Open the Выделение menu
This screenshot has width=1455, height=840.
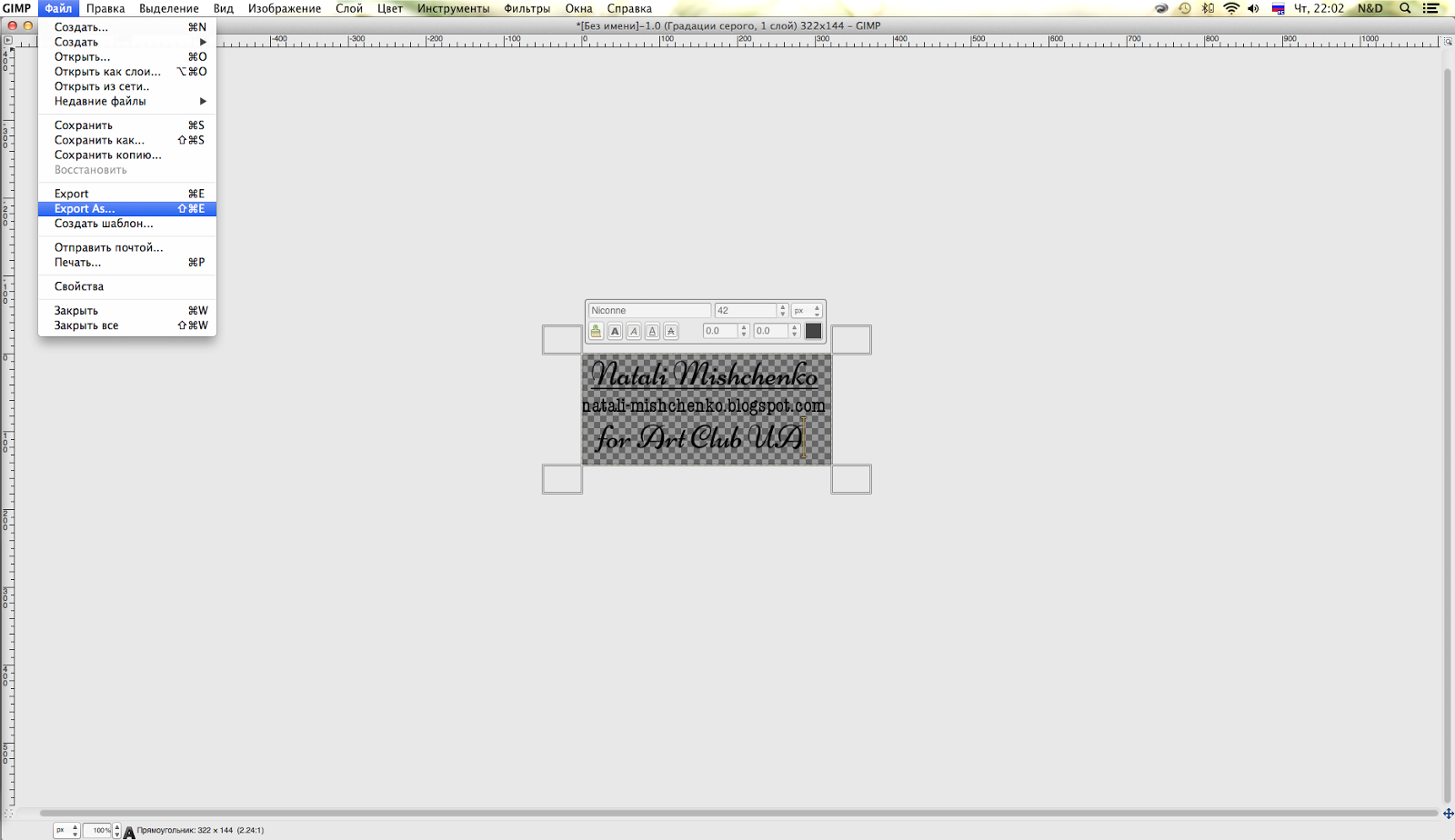pyautogui.click(x=169, y=8)
